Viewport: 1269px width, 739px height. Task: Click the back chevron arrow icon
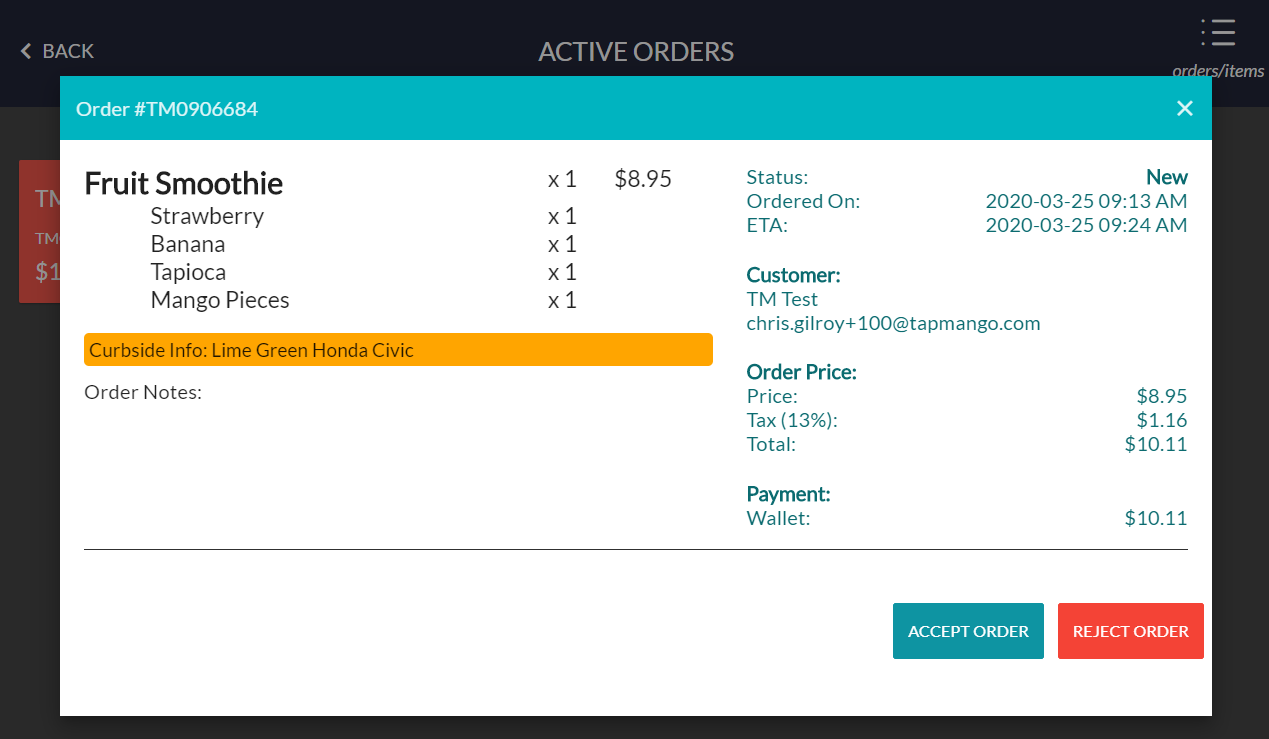tap(25, 50)
